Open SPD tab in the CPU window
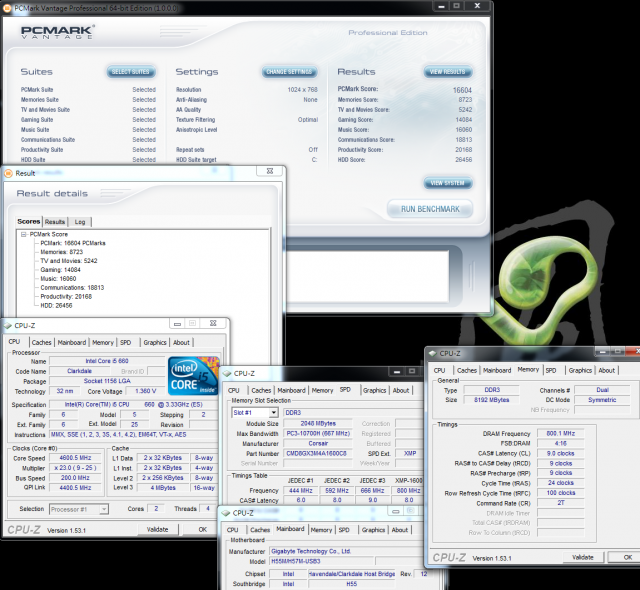The image size is (640, 590). coord(126,342)
